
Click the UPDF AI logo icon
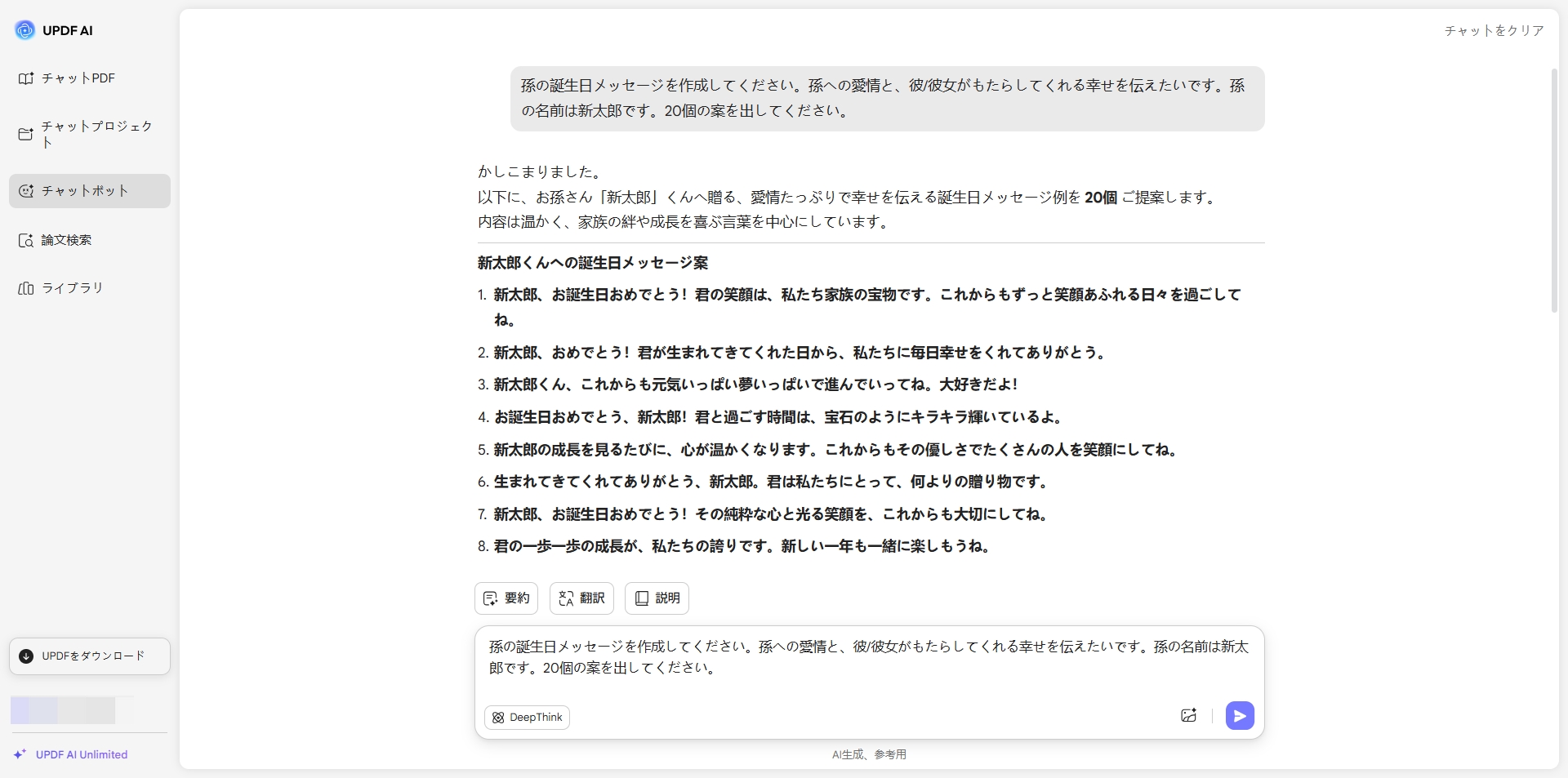(x=25, y=30)
